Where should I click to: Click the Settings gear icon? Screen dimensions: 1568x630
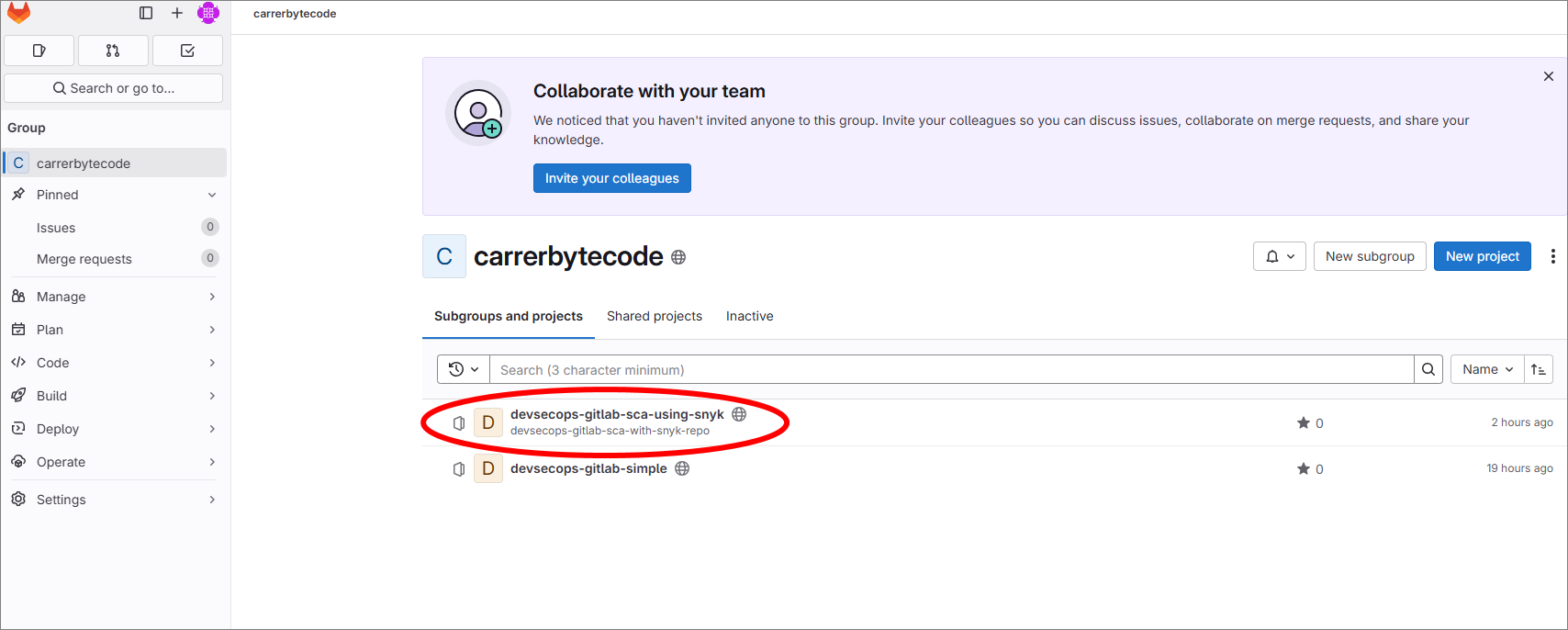18,499
